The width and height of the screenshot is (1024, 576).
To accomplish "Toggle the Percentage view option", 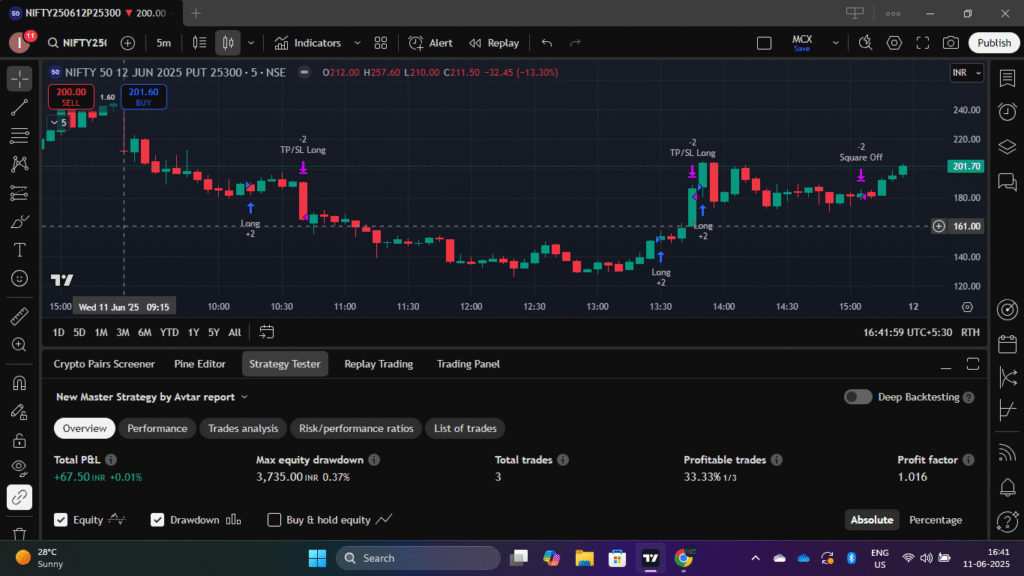I will tap(935, 520).
